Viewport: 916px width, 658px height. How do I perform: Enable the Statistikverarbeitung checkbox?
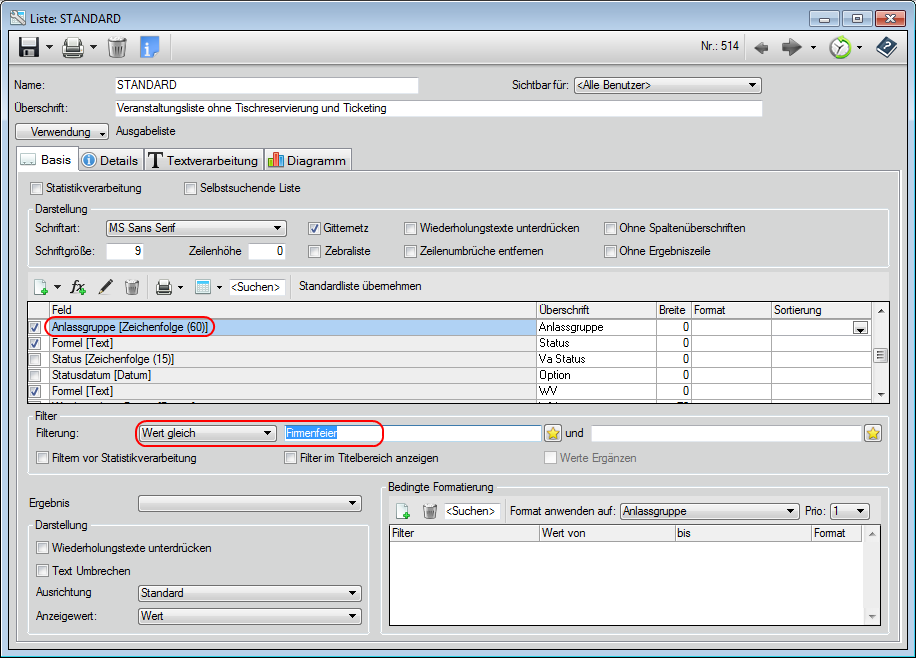[x=37, y=188]
